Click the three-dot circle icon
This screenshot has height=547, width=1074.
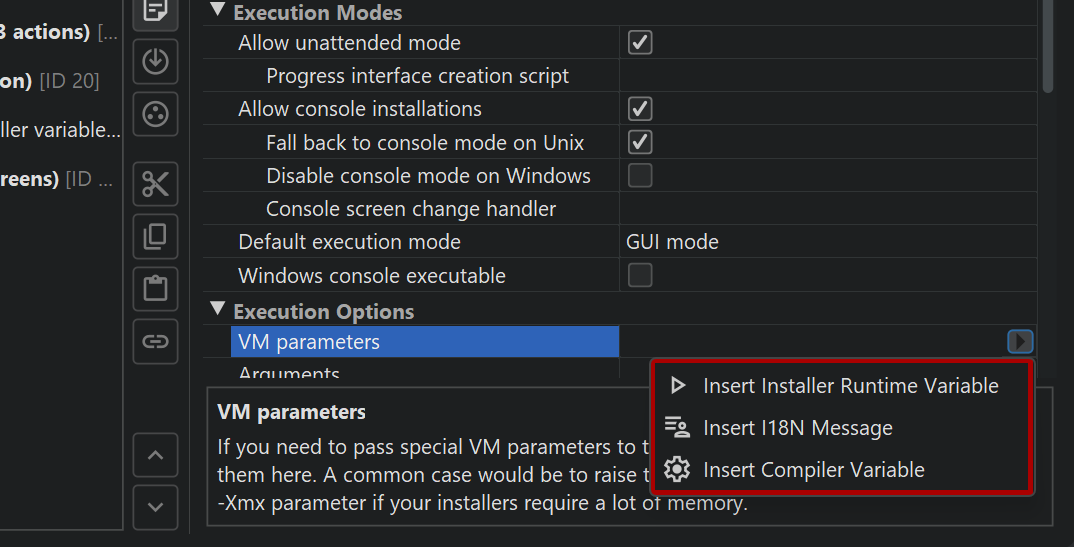click(x=155, y=113)
